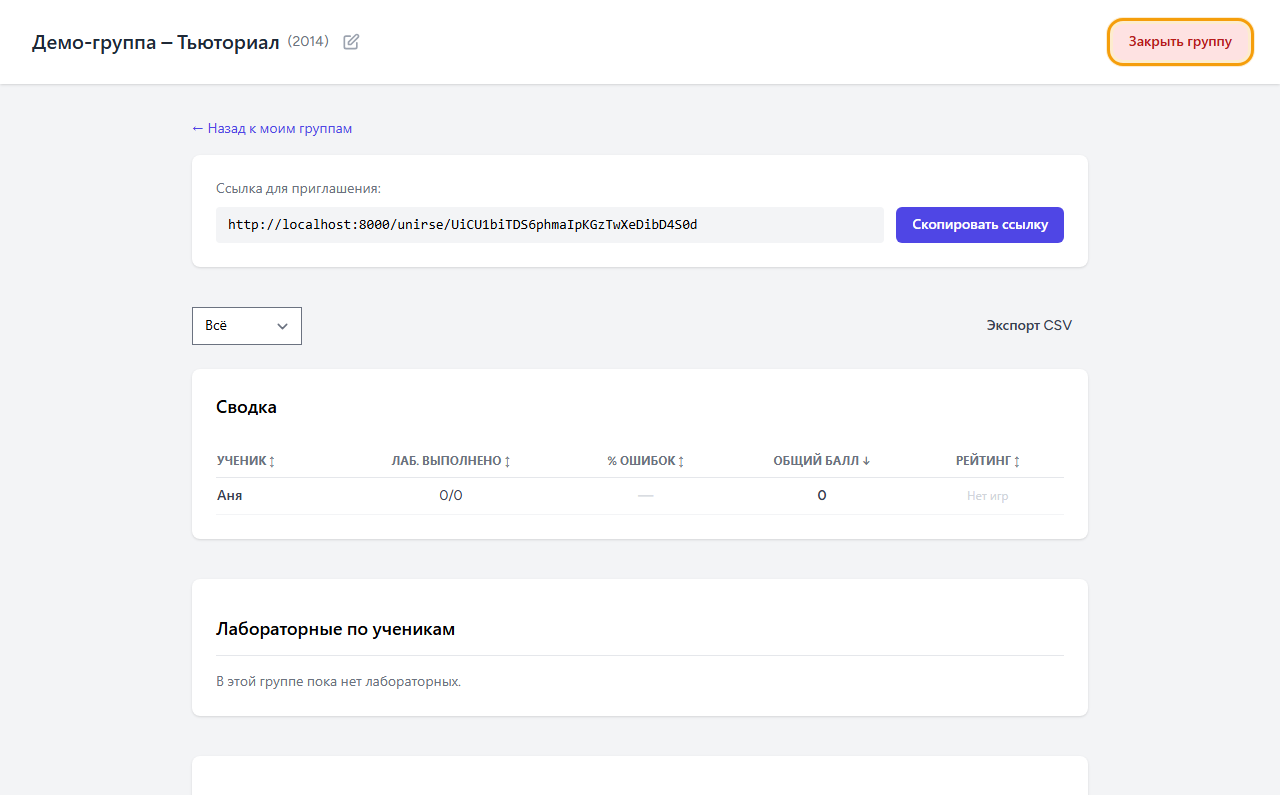The image size is (1280, 795).
Task: Sort by 'Общий балл' column header
Action: tap(822, 461)
